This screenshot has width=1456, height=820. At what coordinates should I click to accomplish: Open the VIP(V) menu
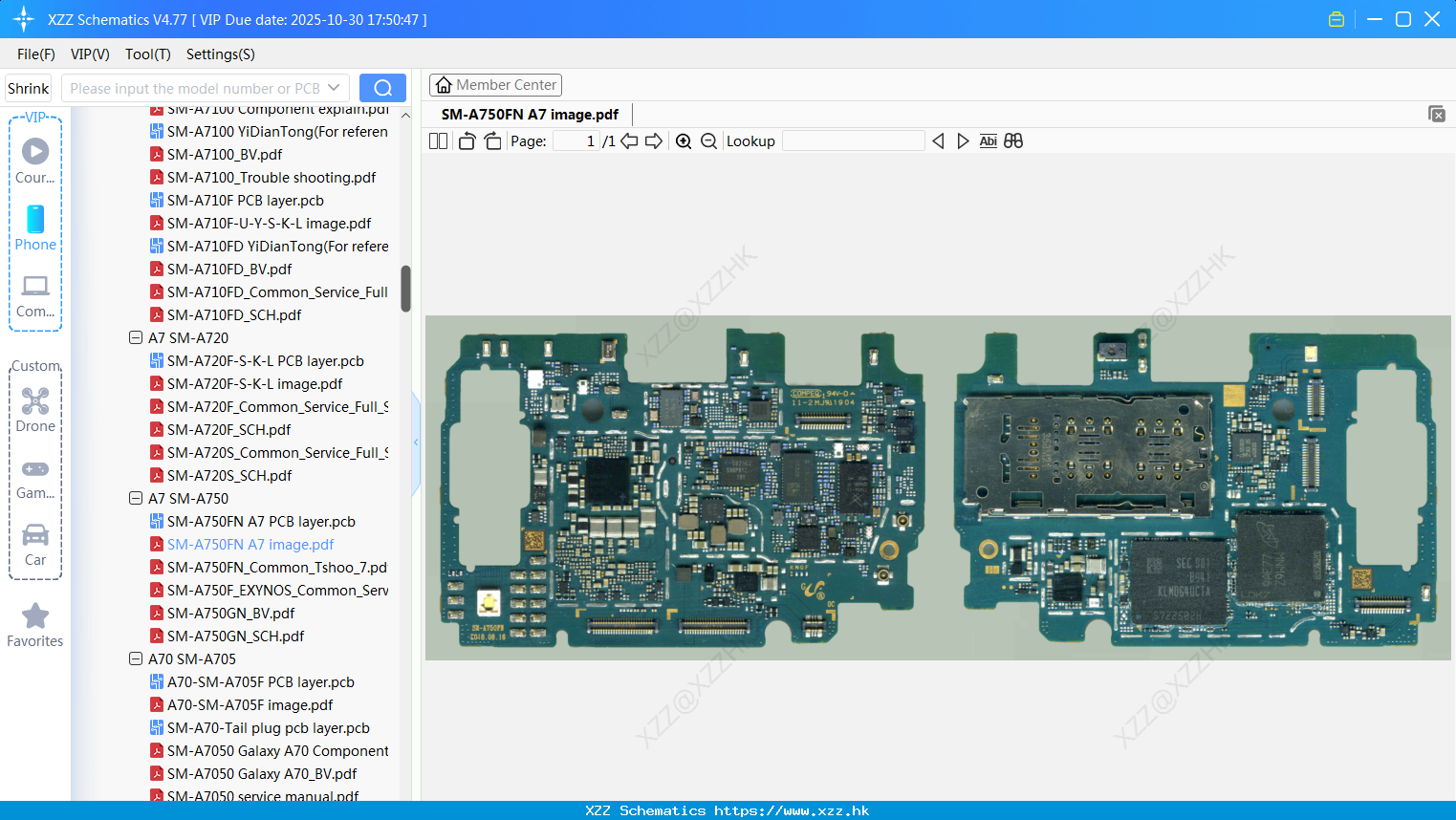(90, 54)
